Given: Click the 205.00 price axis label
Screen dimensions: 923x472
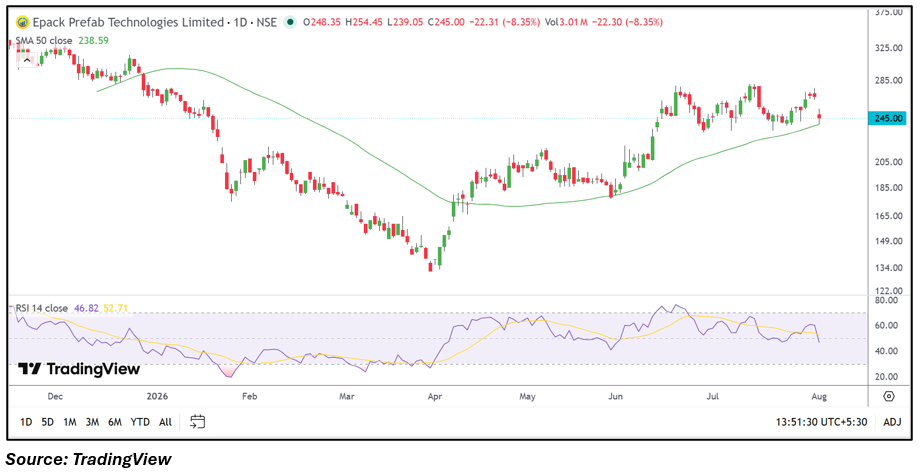Looking at the screenshot, I should pos(889,162).
